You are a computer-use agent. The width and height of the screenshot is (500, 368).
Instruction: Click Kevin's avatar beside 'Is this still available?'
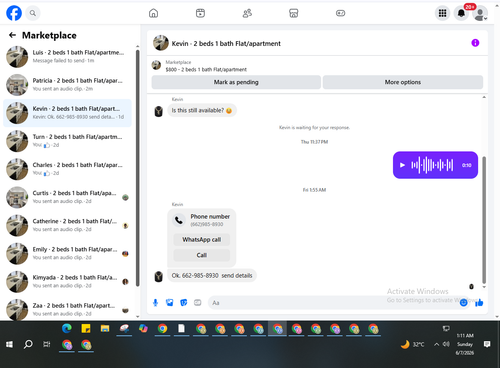pos(159,111)
